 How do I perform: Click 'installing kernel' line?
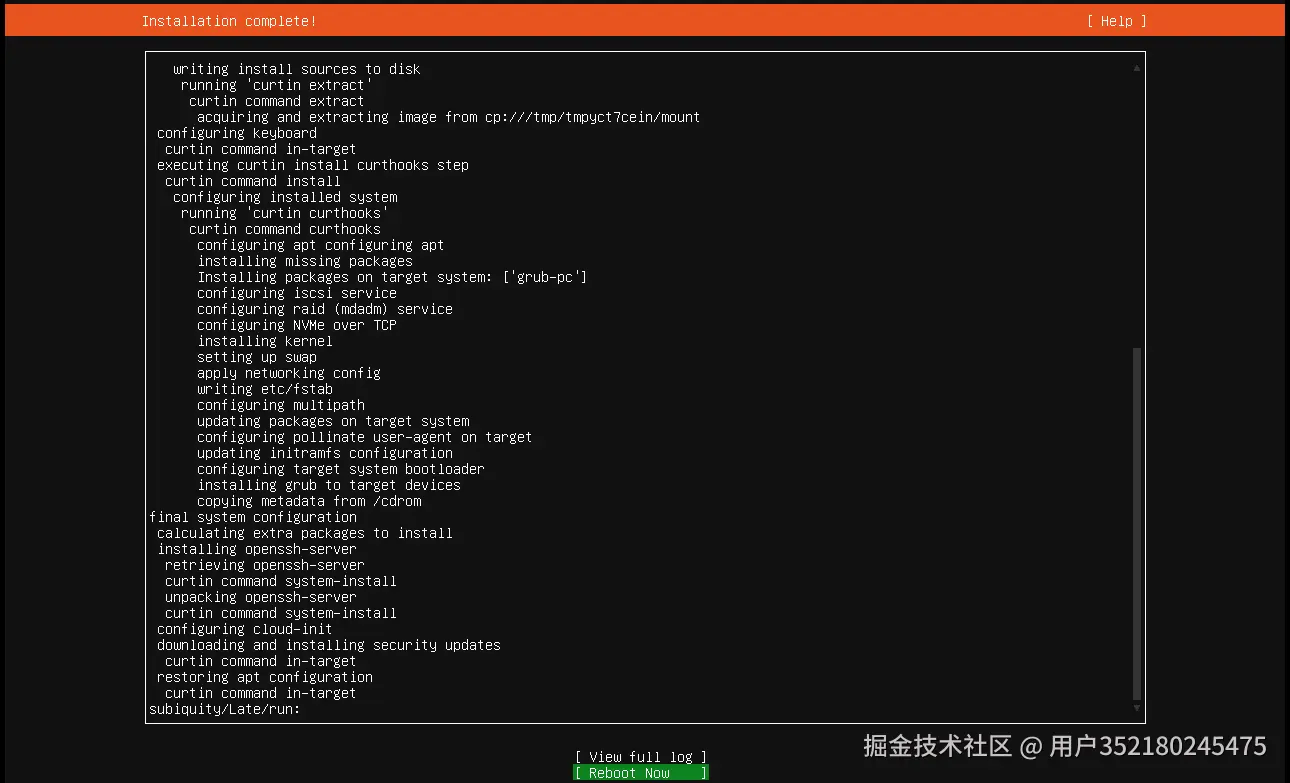point(265,341)
